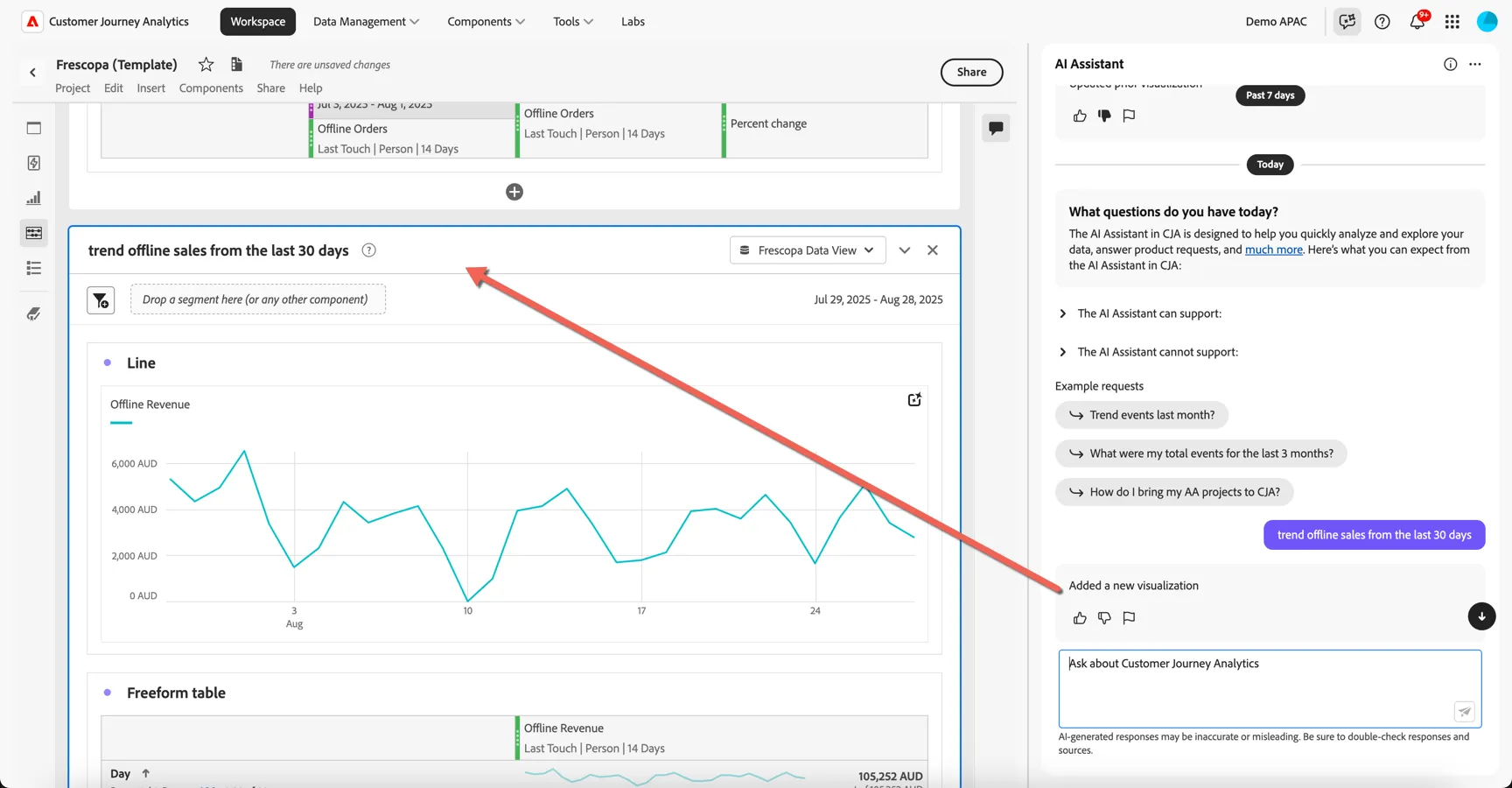Open the user profile avatar
This screenshot has width=1512, height=788.
1487,21
